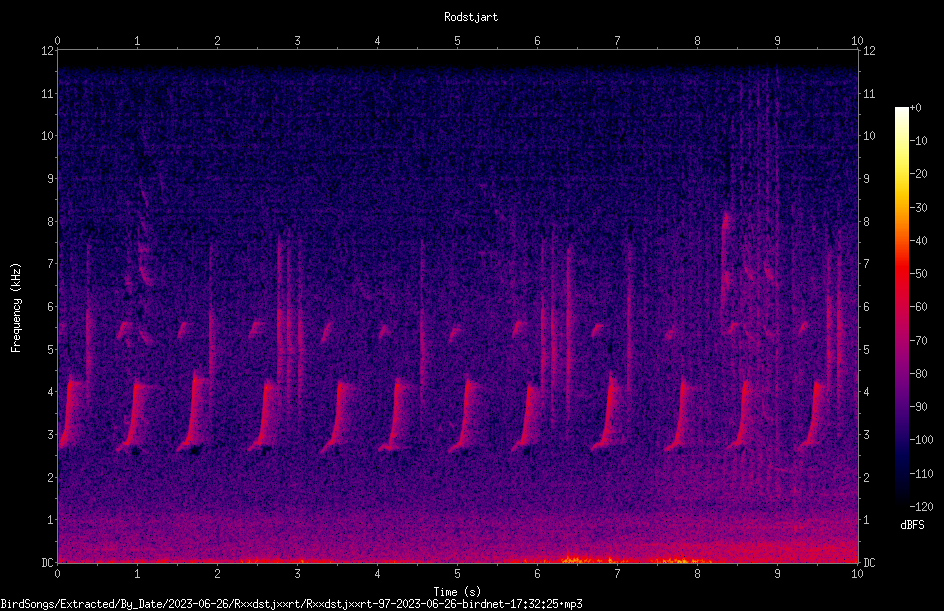Click the DC label on the right frequency axis
Screen dimensions: 944x611
[x=869, y=562]
